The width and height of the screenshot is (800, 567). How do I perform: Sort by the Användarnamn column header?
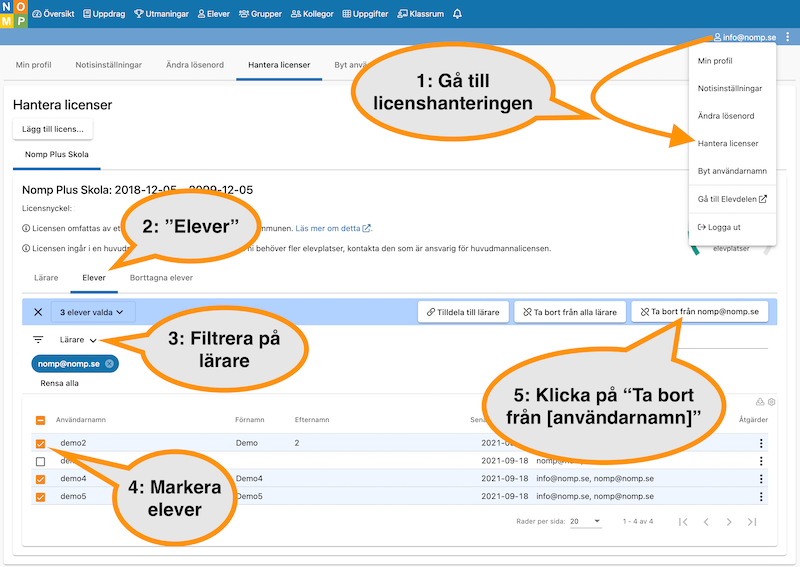[81, 420]
